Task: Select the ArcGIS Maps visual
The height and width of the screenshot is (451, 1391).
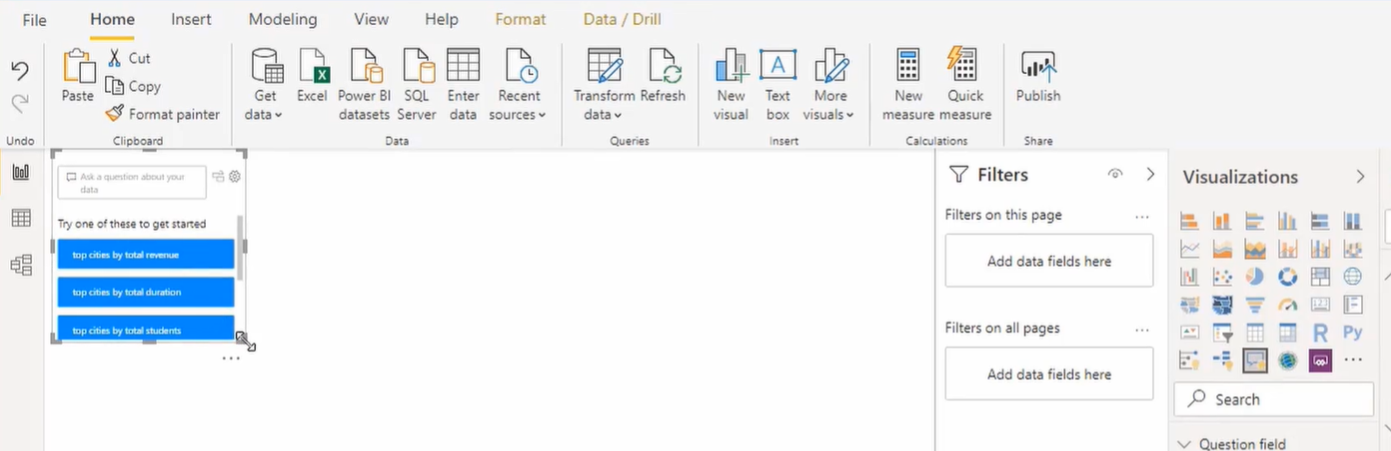Action: (x=1287, y=360)
